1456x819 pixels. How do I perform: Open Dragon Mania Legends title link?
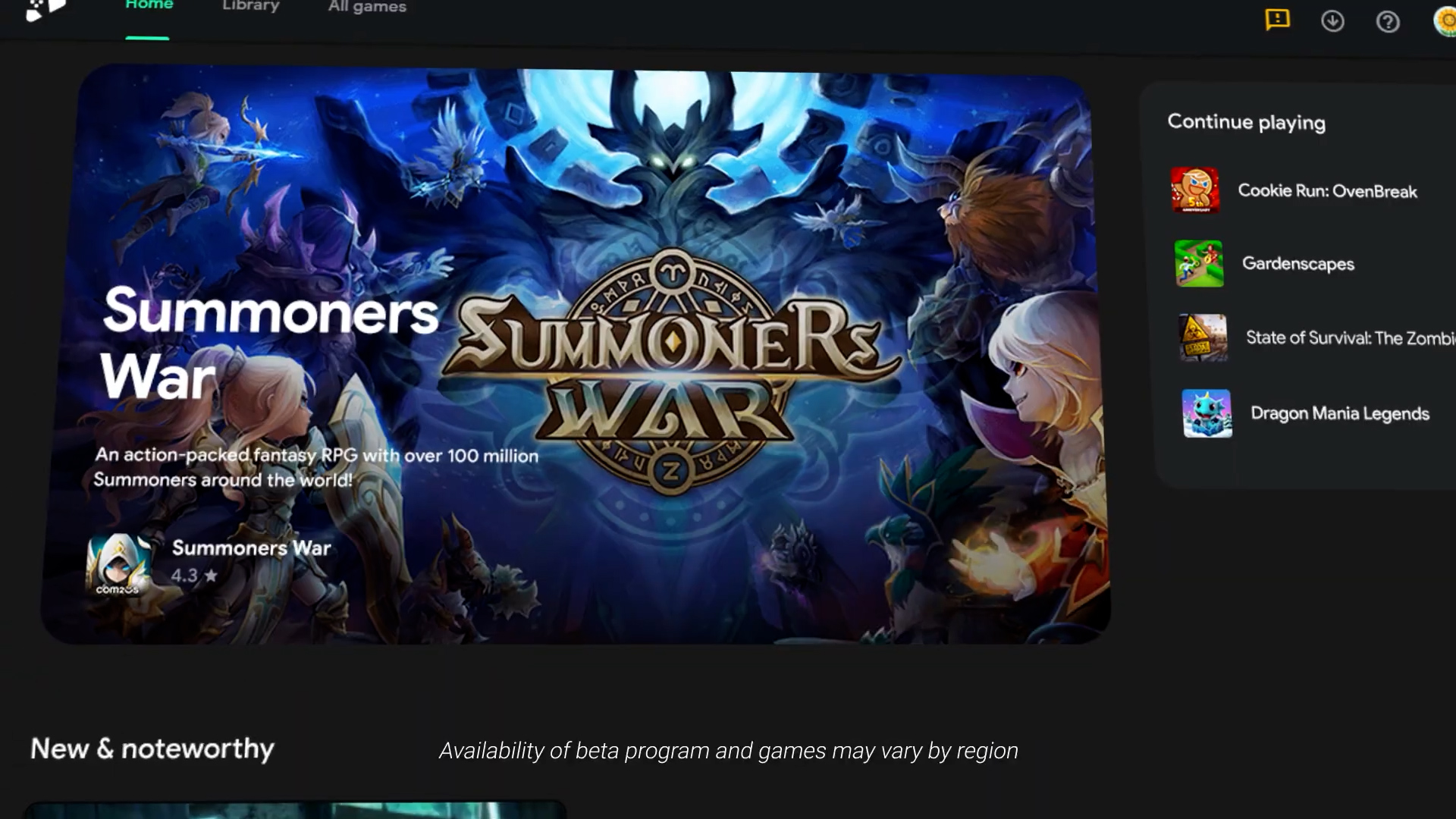pos(1340,413)
